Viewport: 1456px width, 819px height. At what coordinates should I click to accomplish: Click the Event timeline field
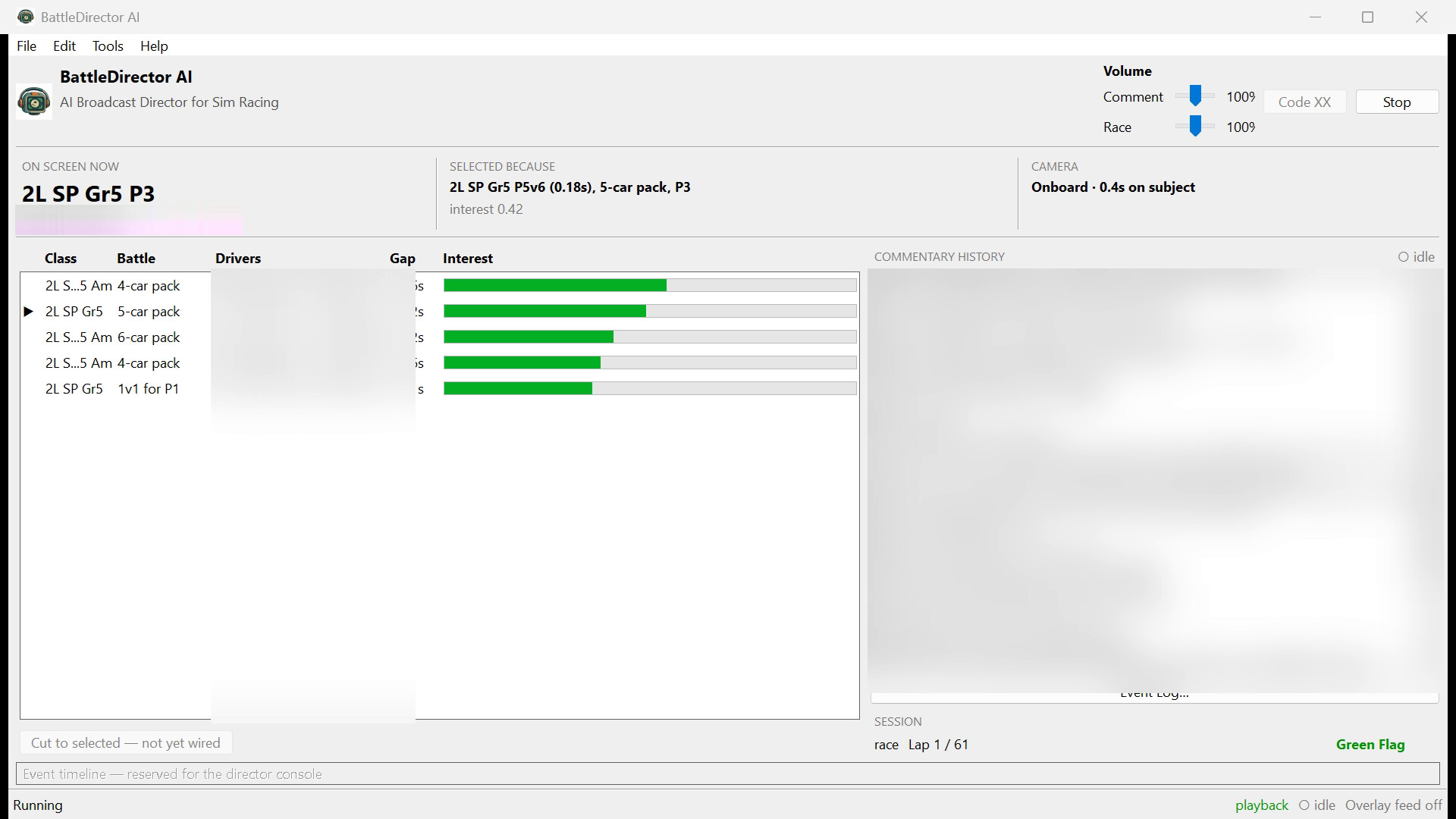[x=728, y=774]
